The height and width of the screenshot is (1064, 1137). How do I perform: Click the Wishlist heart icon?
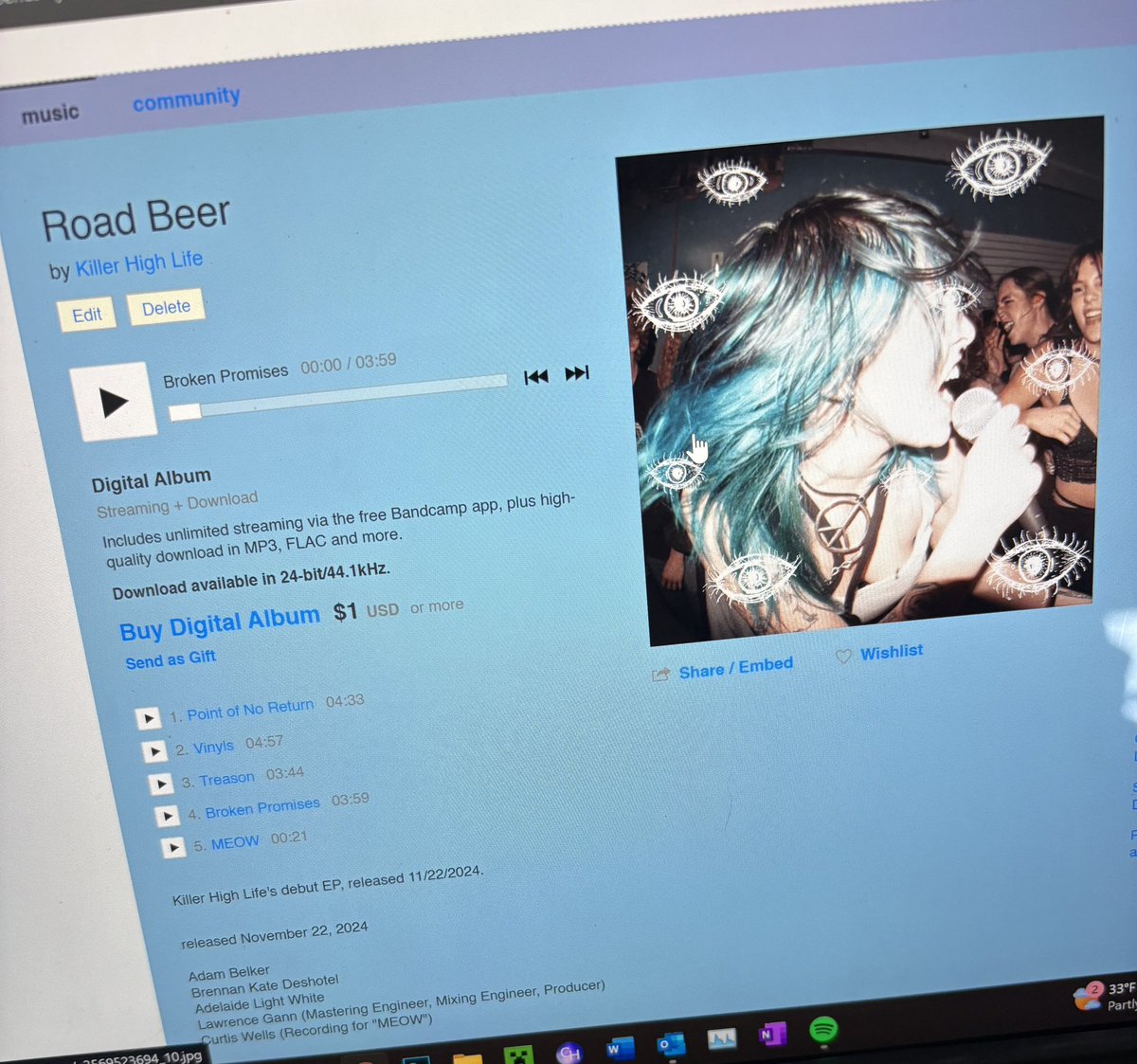(x=843, y=657)
